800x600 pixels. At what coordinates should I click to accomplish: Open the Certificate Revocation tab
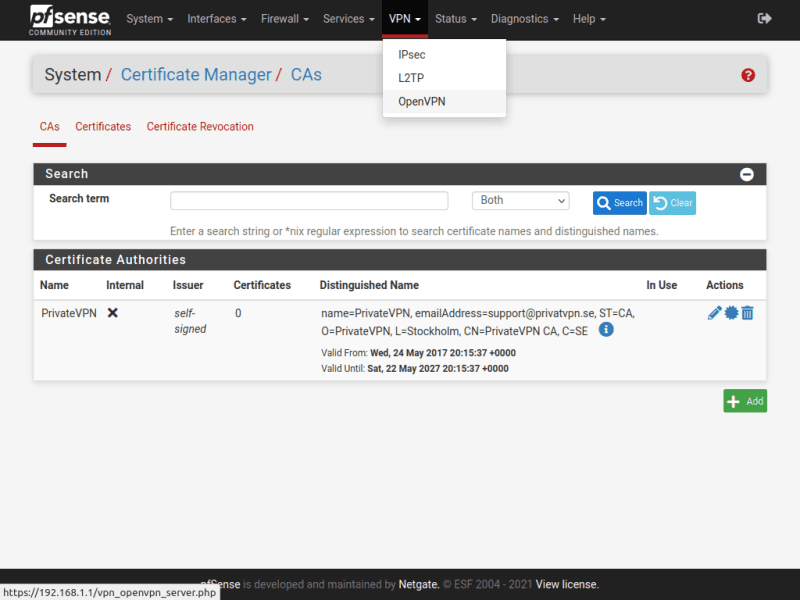200,127
